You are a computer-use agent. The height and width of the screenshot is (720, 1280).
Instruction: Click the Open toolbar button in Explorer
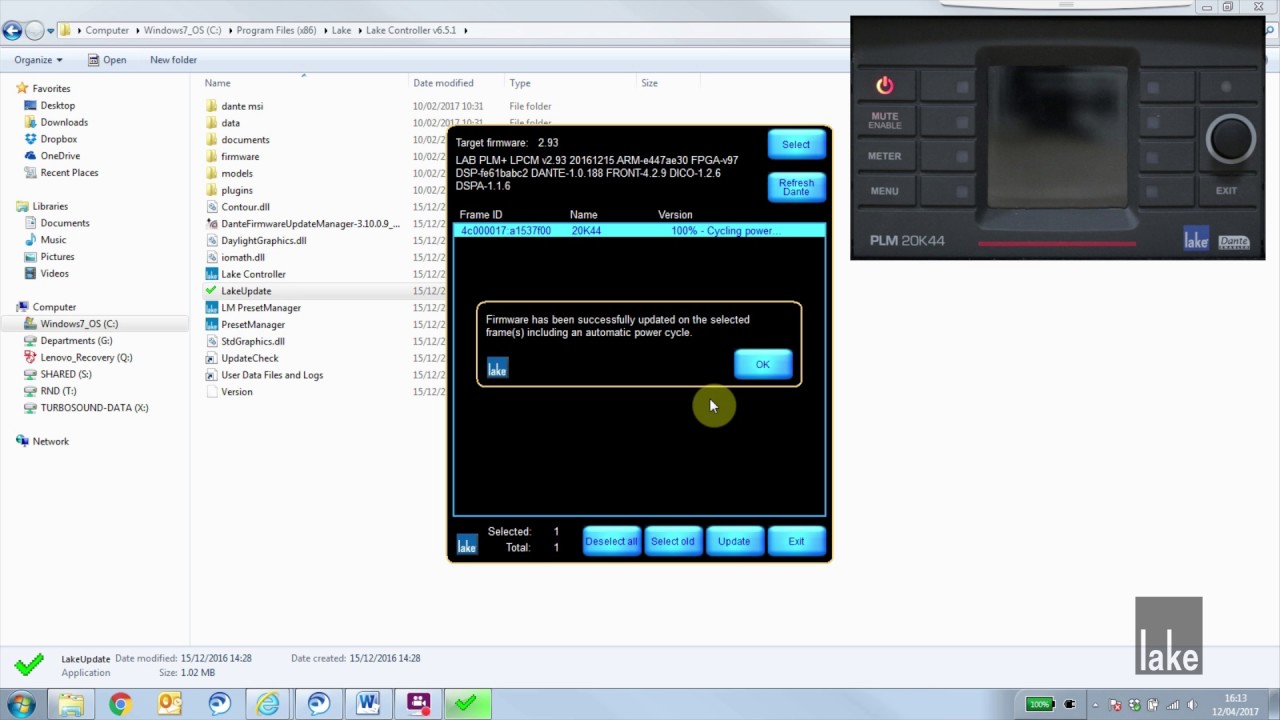(106, 60)
